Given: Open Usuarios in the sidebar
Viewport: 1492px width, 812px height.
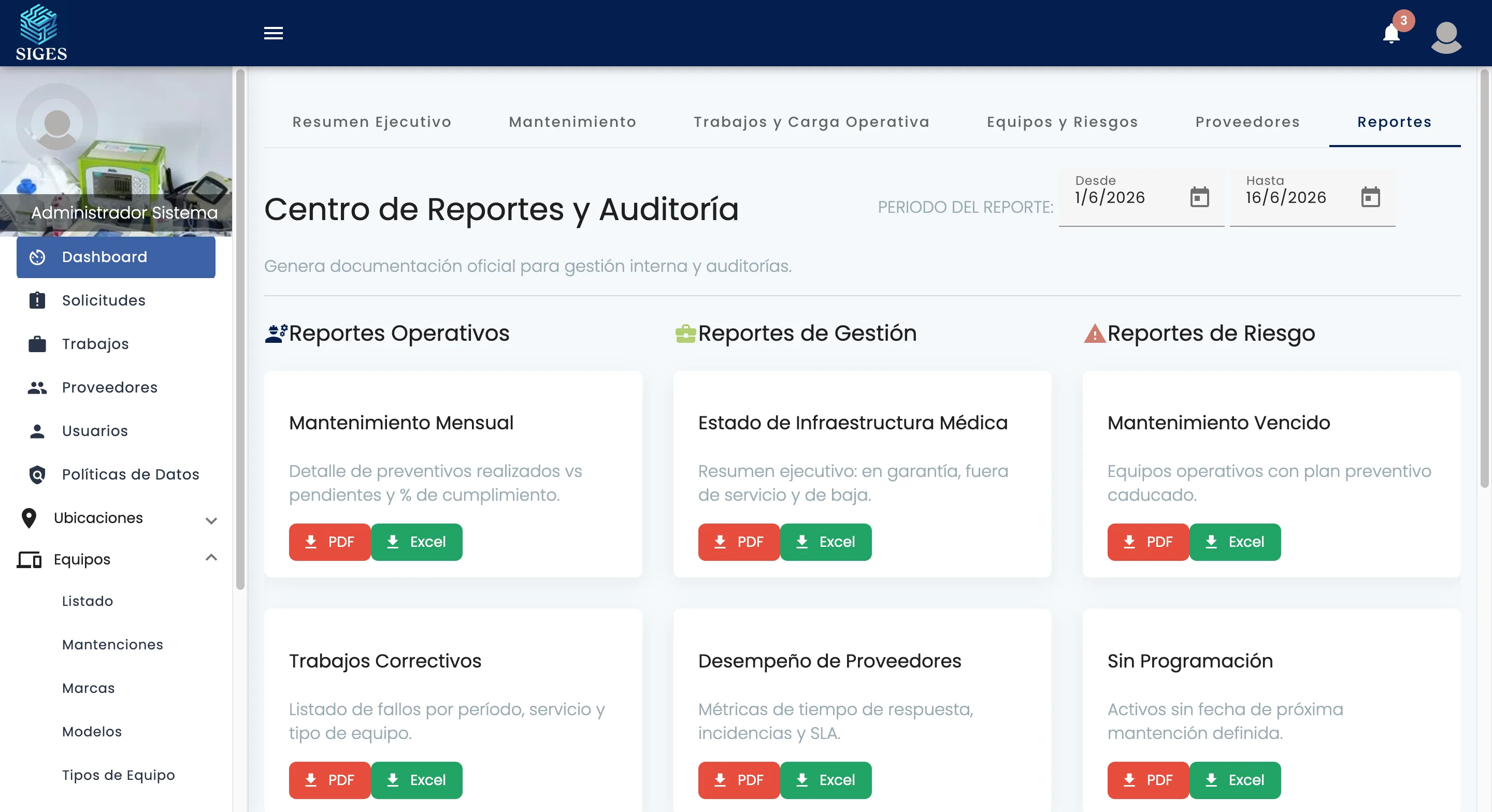Looking at the screenshot, I should pos(116,431).
